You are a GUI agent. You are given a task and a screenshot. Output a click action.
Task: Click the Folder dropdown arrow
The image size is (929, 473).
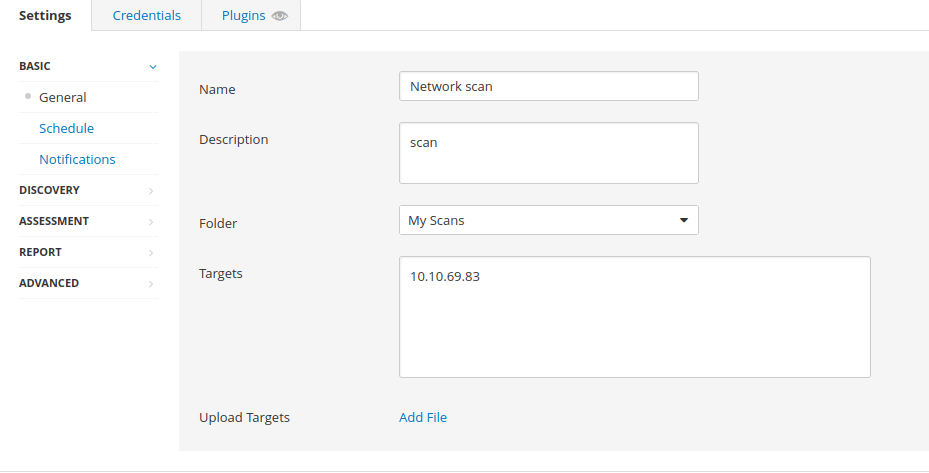pyautogui.click(x=684, y=220)
